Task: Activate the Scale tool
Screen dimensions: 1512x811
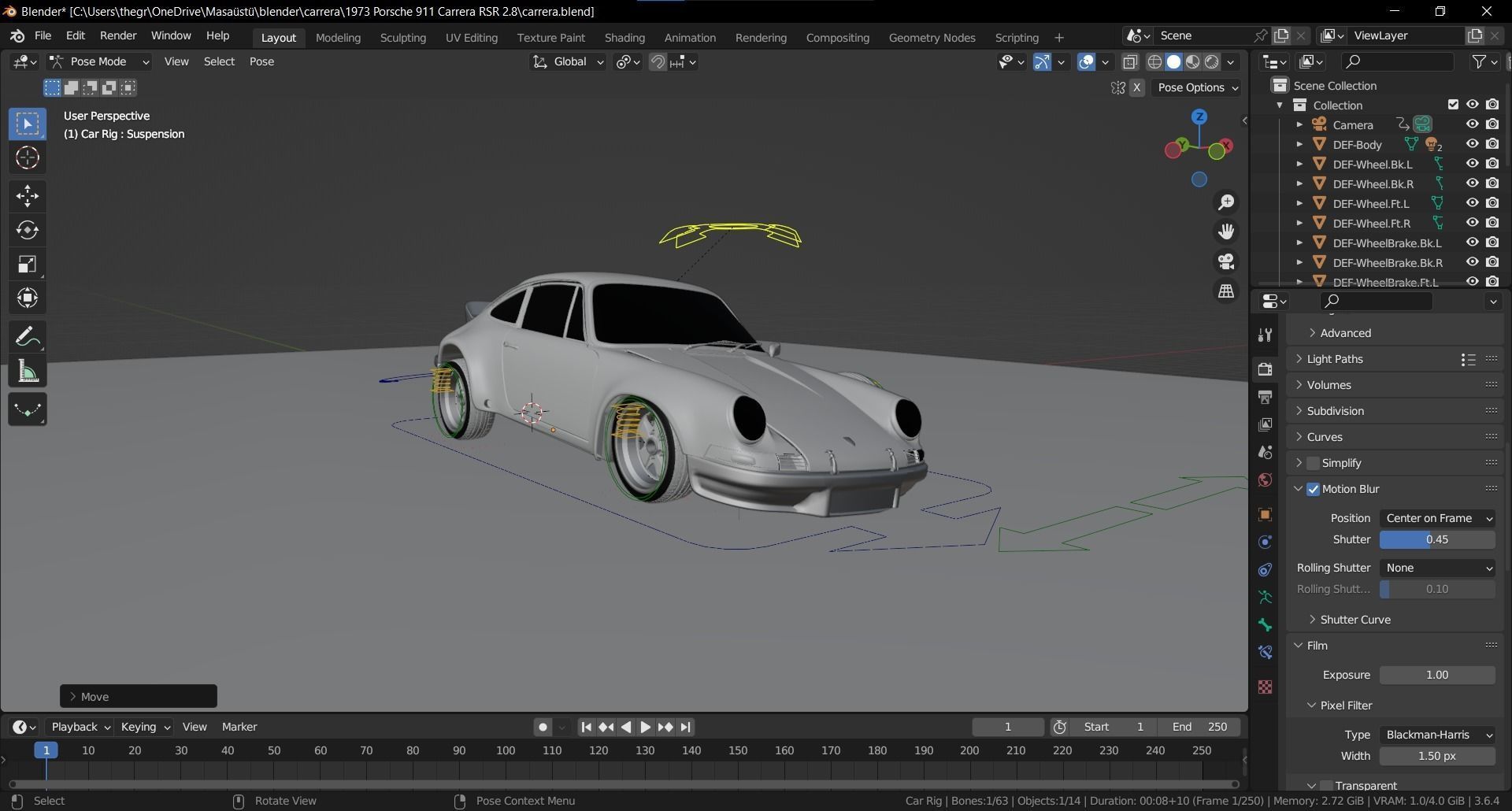Action: pos(28,264)
